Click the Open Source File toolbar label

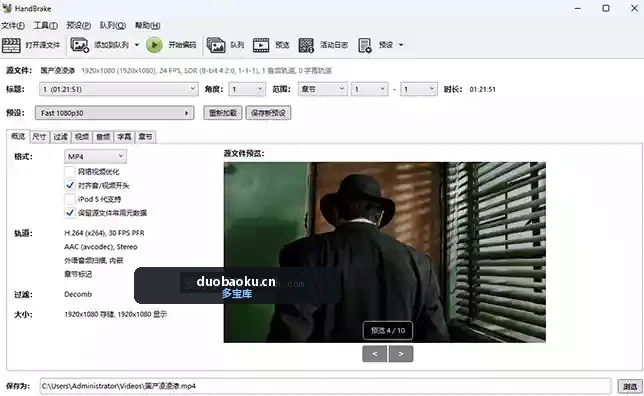point(42,45)
